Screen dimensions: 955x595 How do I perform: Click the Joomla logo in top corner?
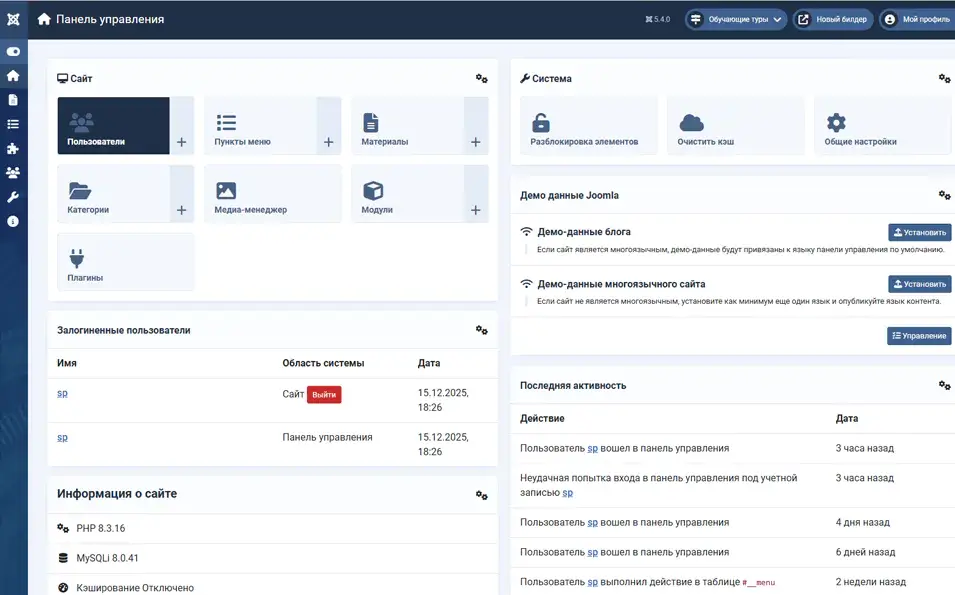click(13, 19)
